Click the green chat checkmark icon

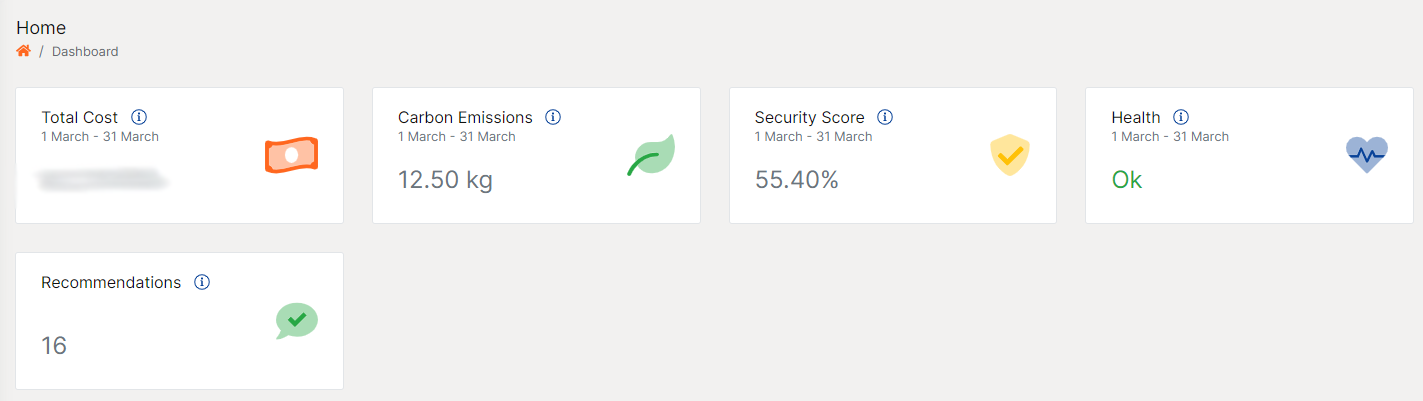(x=296, y=321)
